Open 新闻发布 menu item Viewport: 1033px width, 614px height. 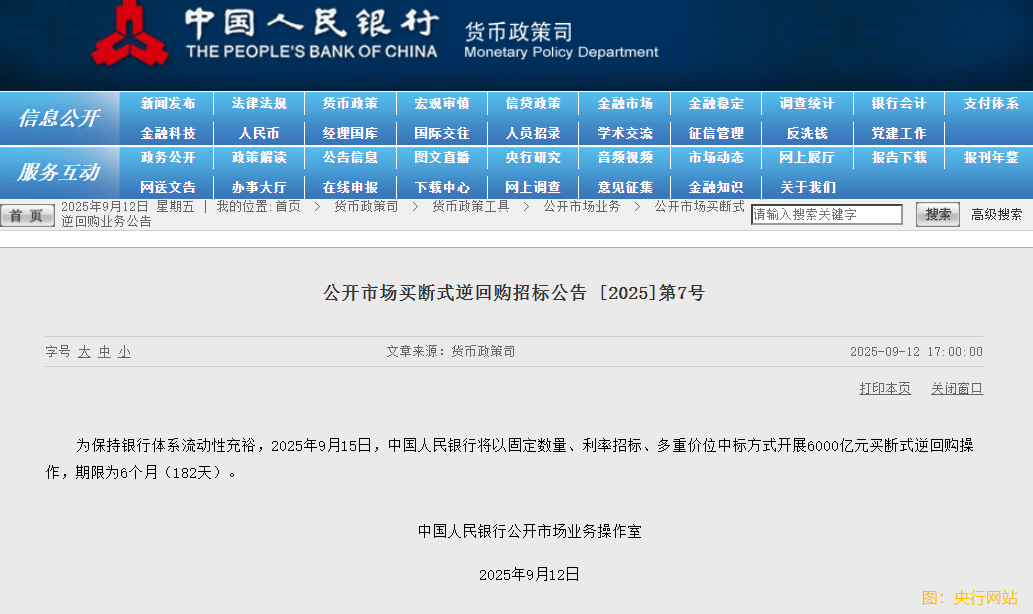pos(168,103)
